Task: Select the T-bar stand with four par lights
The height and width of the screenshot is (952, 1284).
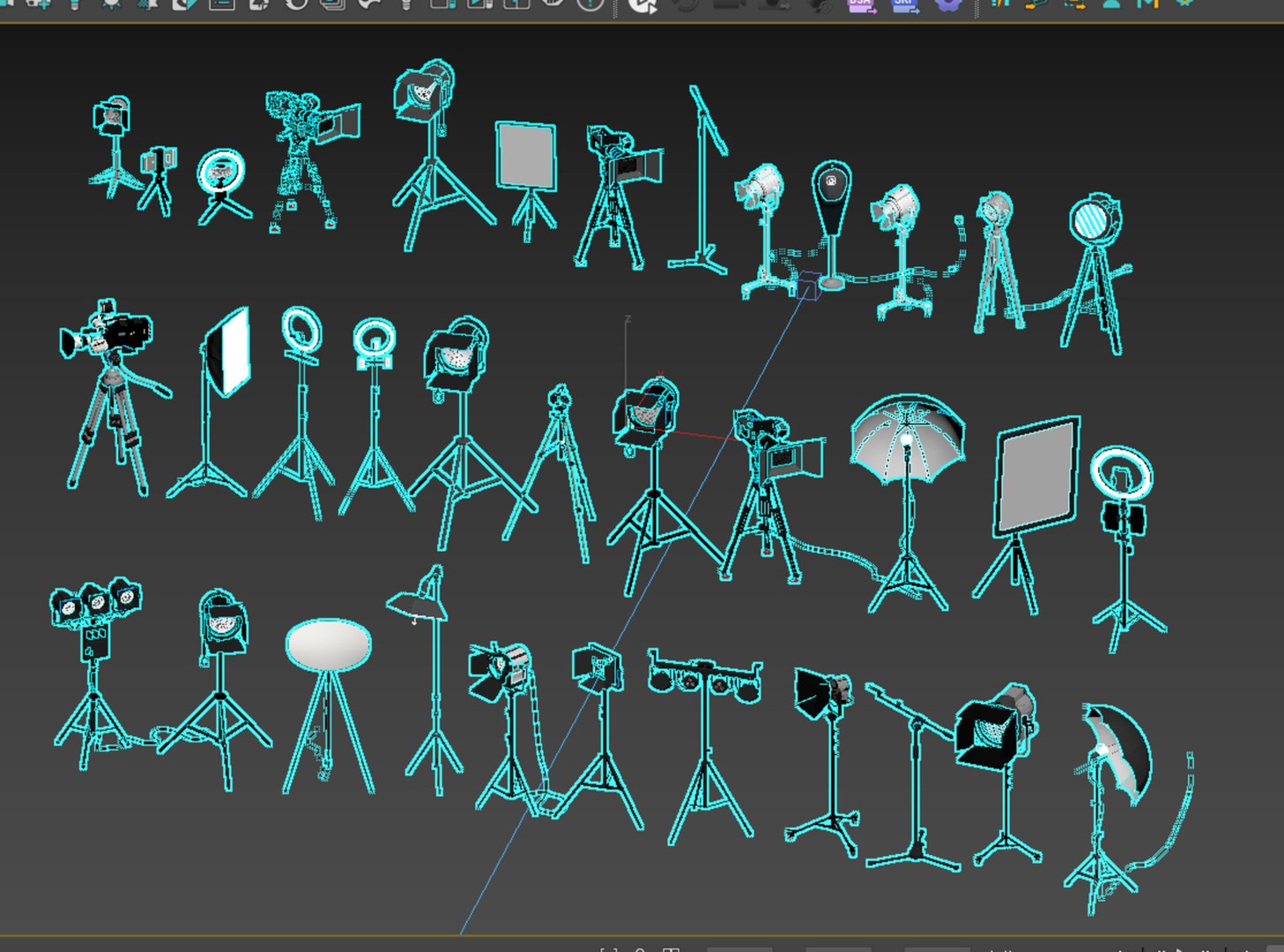Action: [x=705, y=746]
